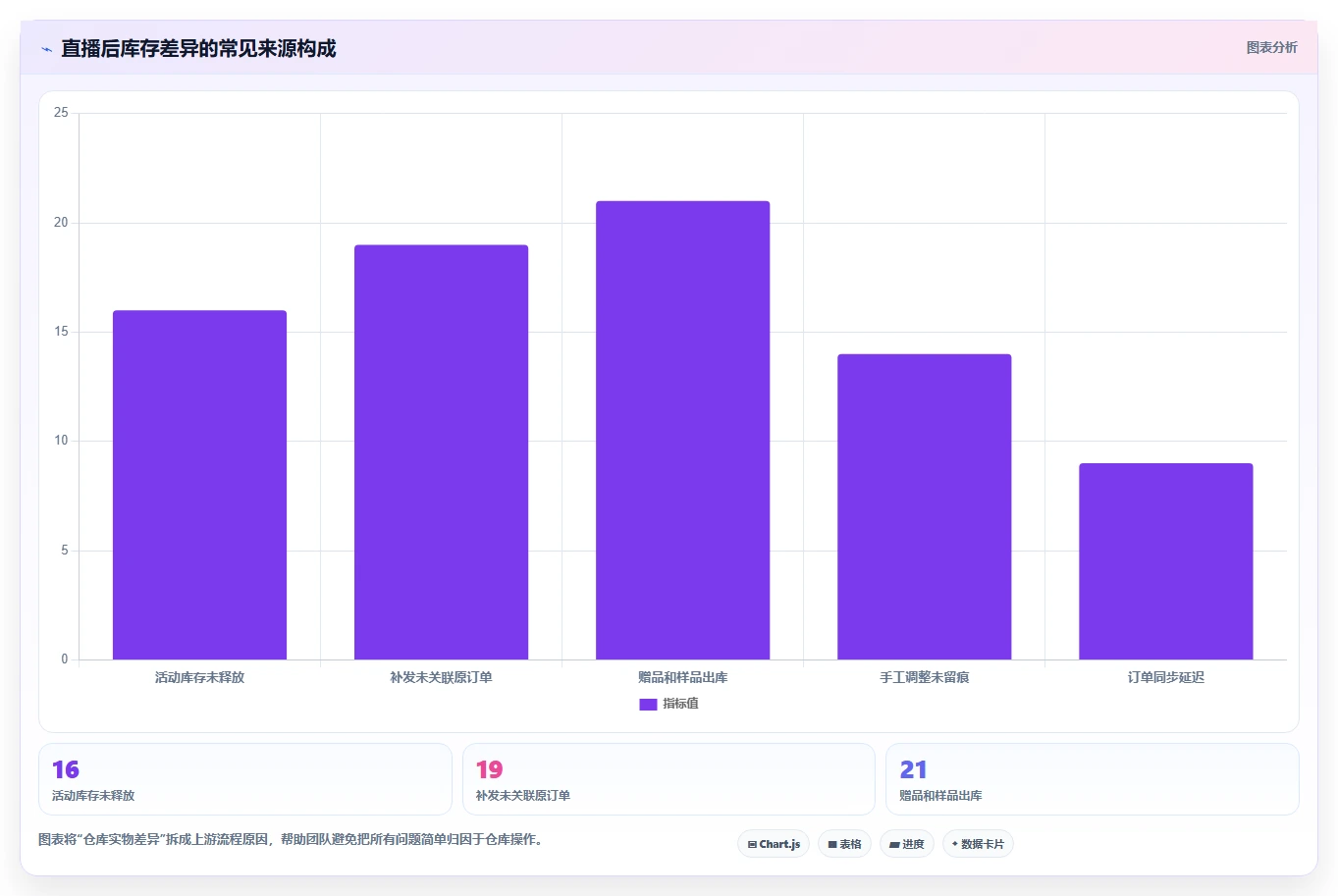Click the y-axis value 5
1338x896 pixels.
[x=65, y=551]
